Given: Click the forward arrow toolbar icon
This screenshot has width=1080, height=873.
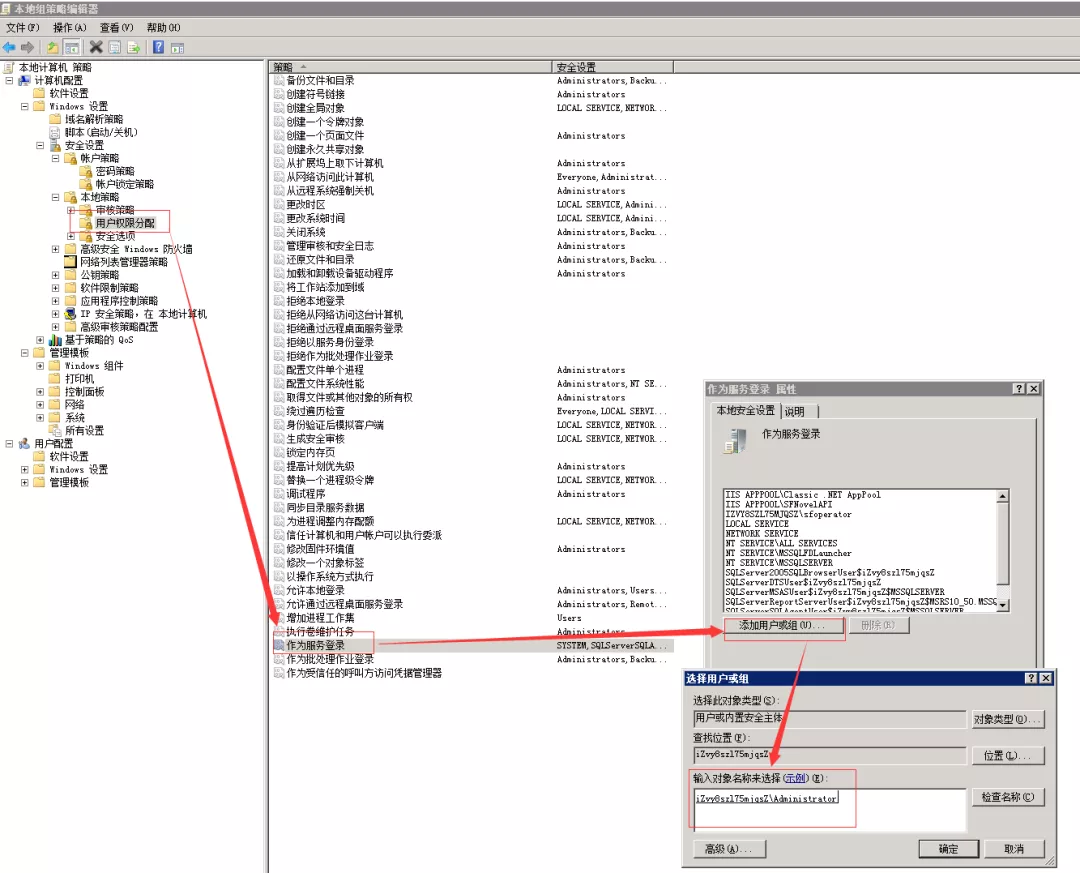Looking at the screenshot, I should point(26,47).
